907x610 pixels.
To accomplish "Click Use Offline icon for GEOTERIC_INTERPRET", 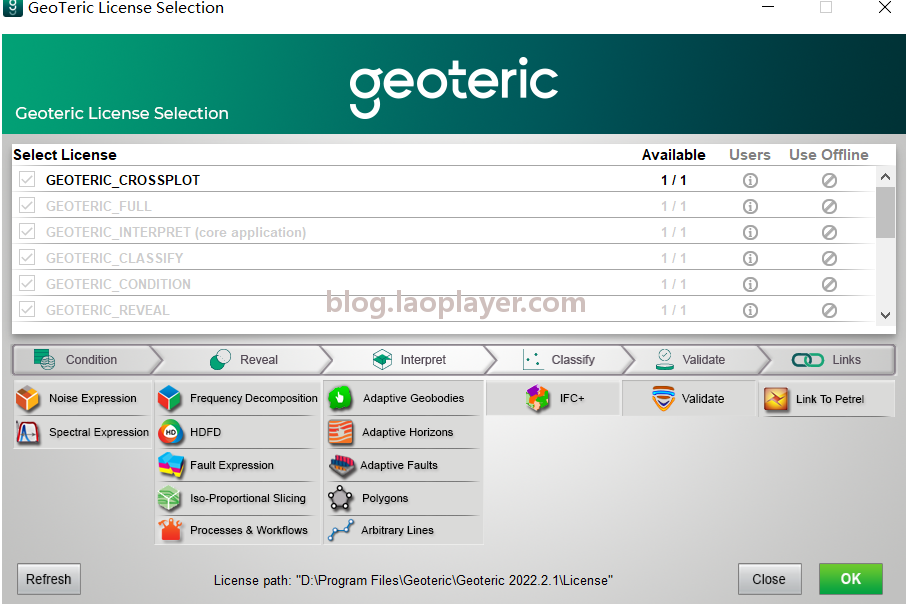I will [829, 232].
